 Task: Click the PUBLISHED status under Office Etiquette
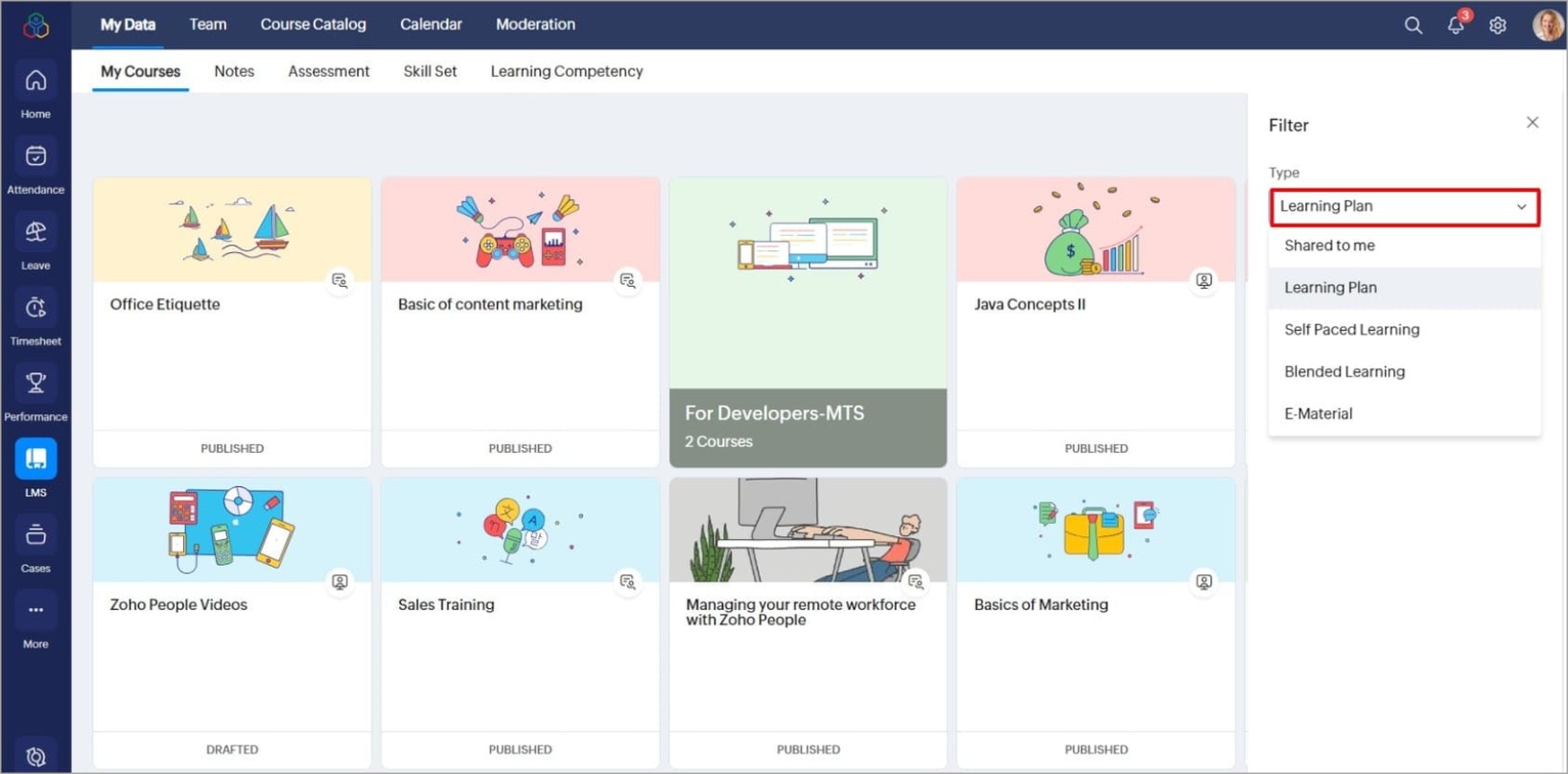click(x=232, y=449)
